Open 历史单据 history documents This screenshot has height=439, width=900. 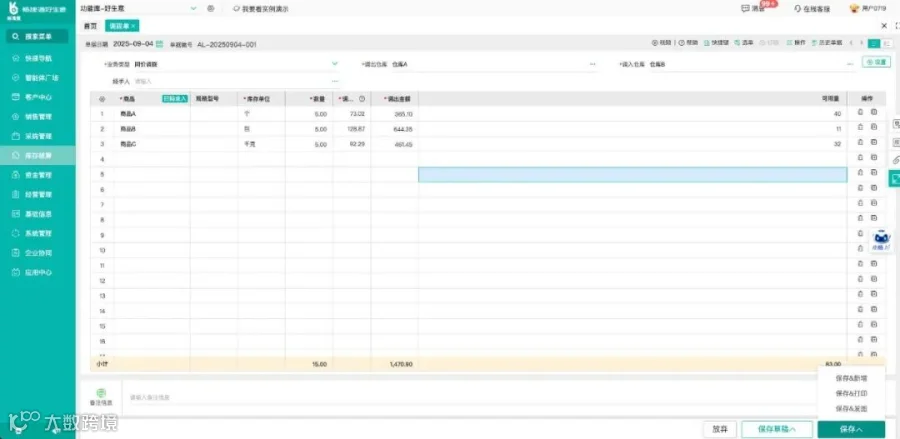pyautogui.click(x=827, y=43)
